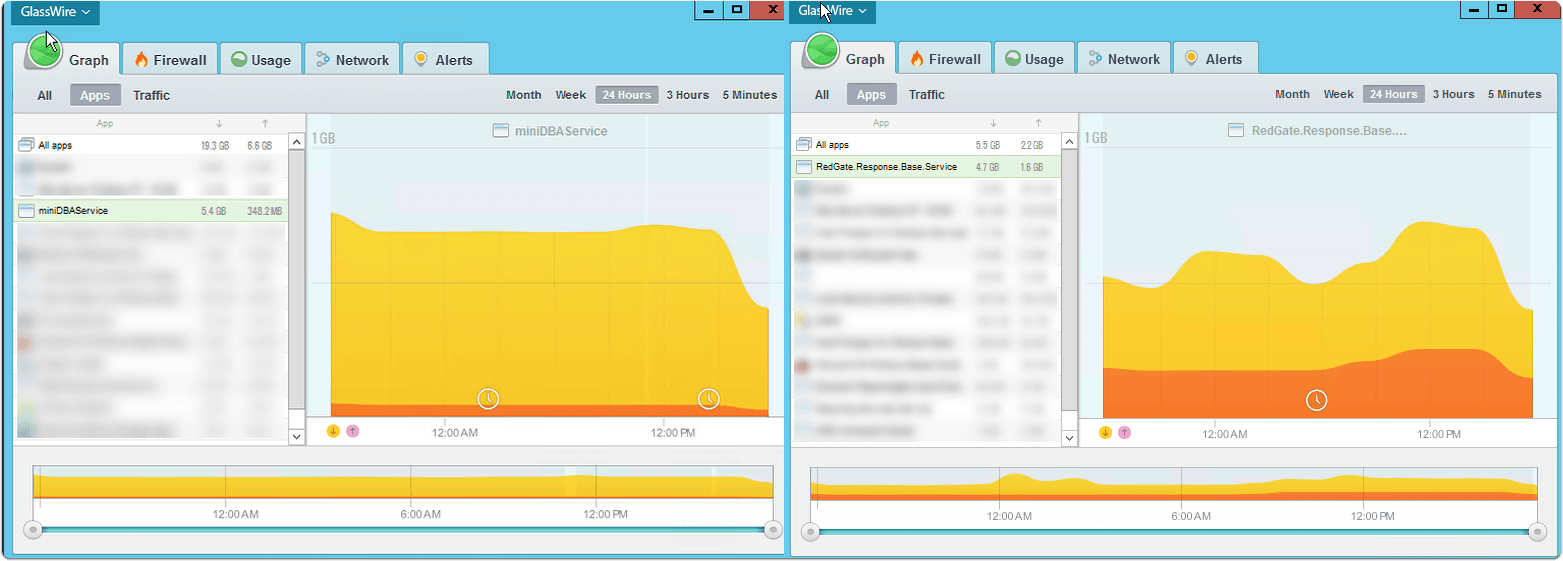Open GlassWire menu in right window

[x=832, y=12]
